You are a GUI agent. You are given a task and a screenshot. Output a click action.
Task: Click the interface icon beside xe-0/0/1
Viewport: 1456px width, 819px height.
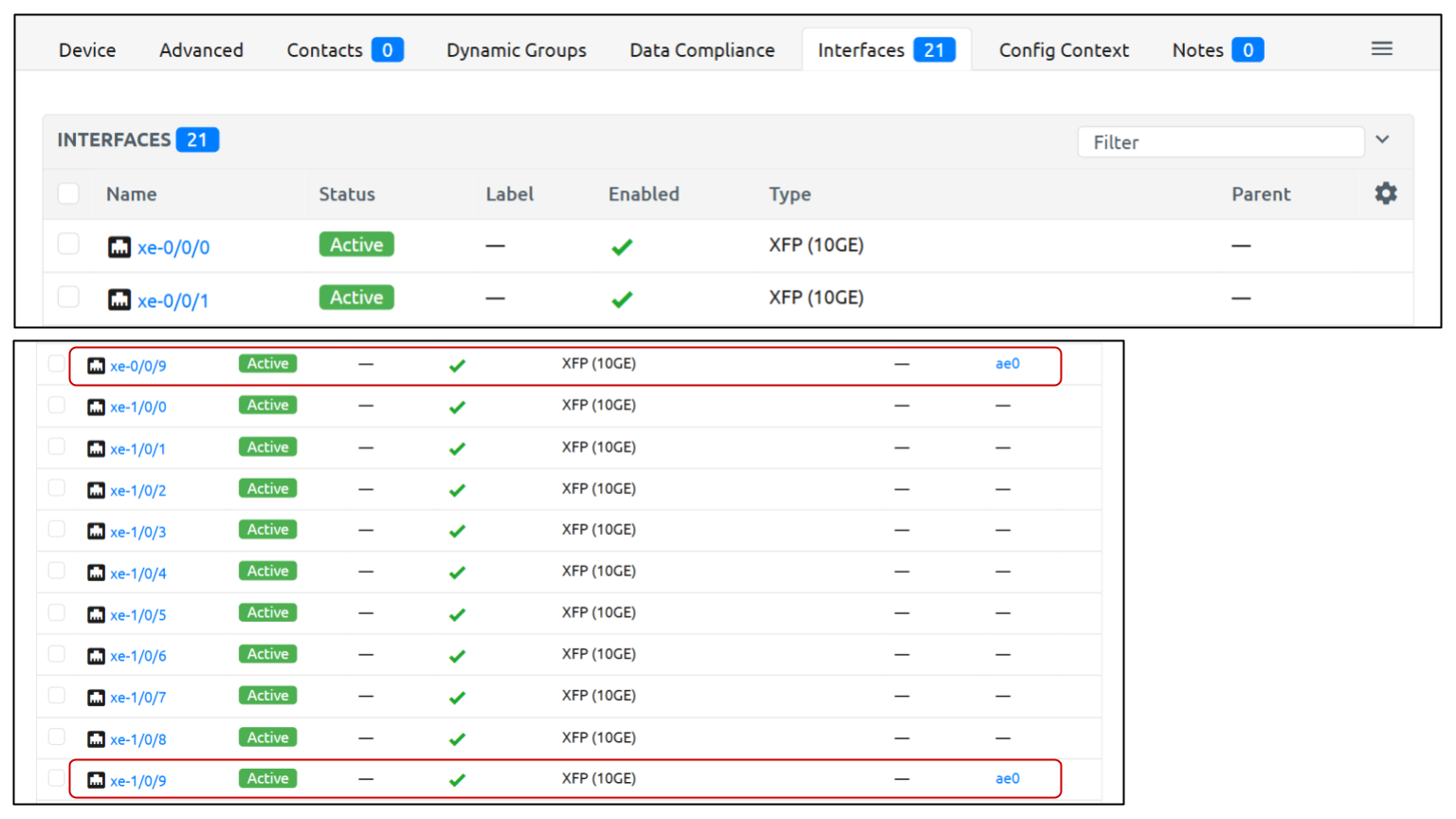pyautogui.click(x=119, y=300)
